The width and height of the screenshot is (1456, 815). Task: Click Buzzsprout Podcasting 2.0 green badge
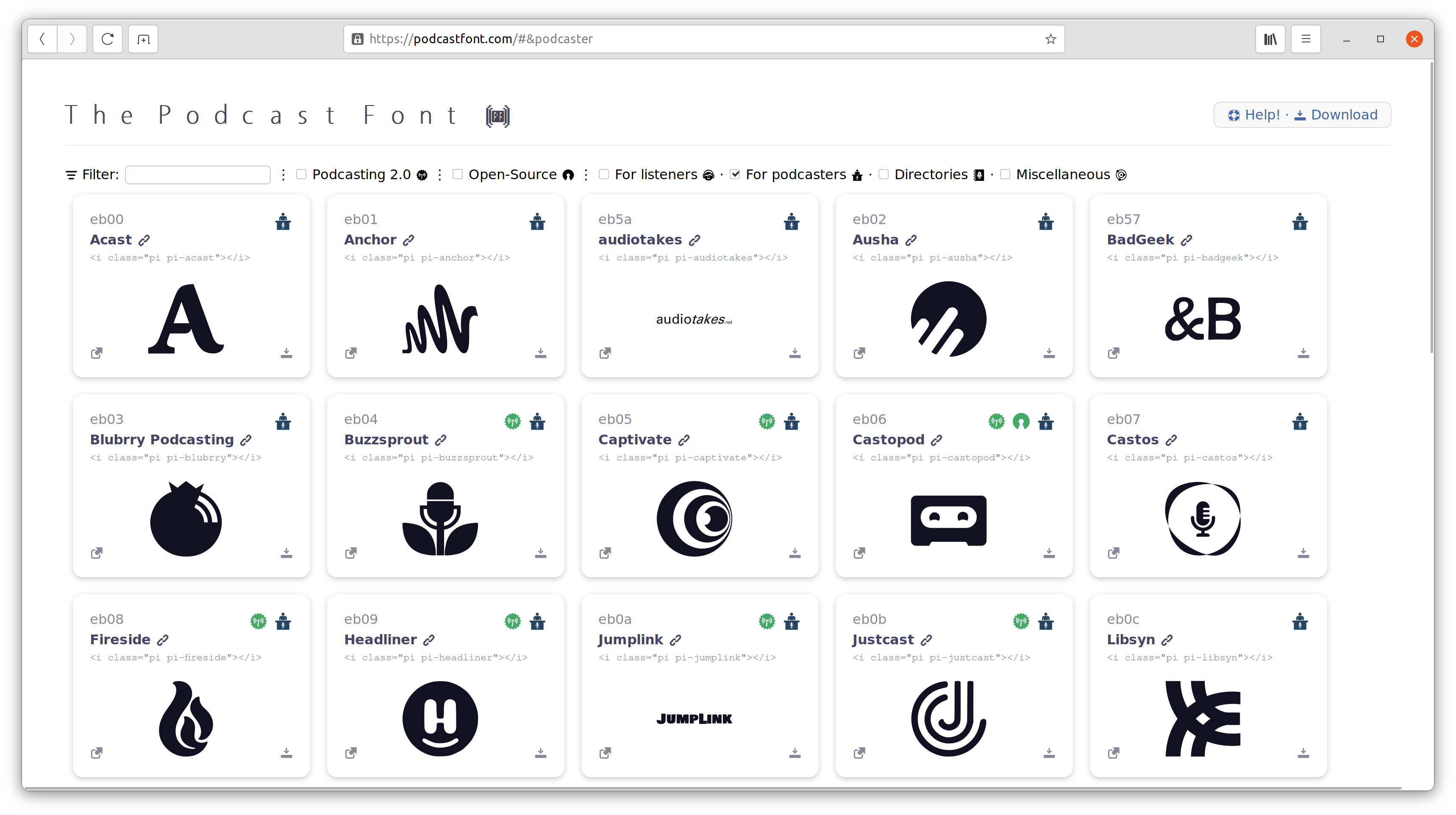pos(512,421)
